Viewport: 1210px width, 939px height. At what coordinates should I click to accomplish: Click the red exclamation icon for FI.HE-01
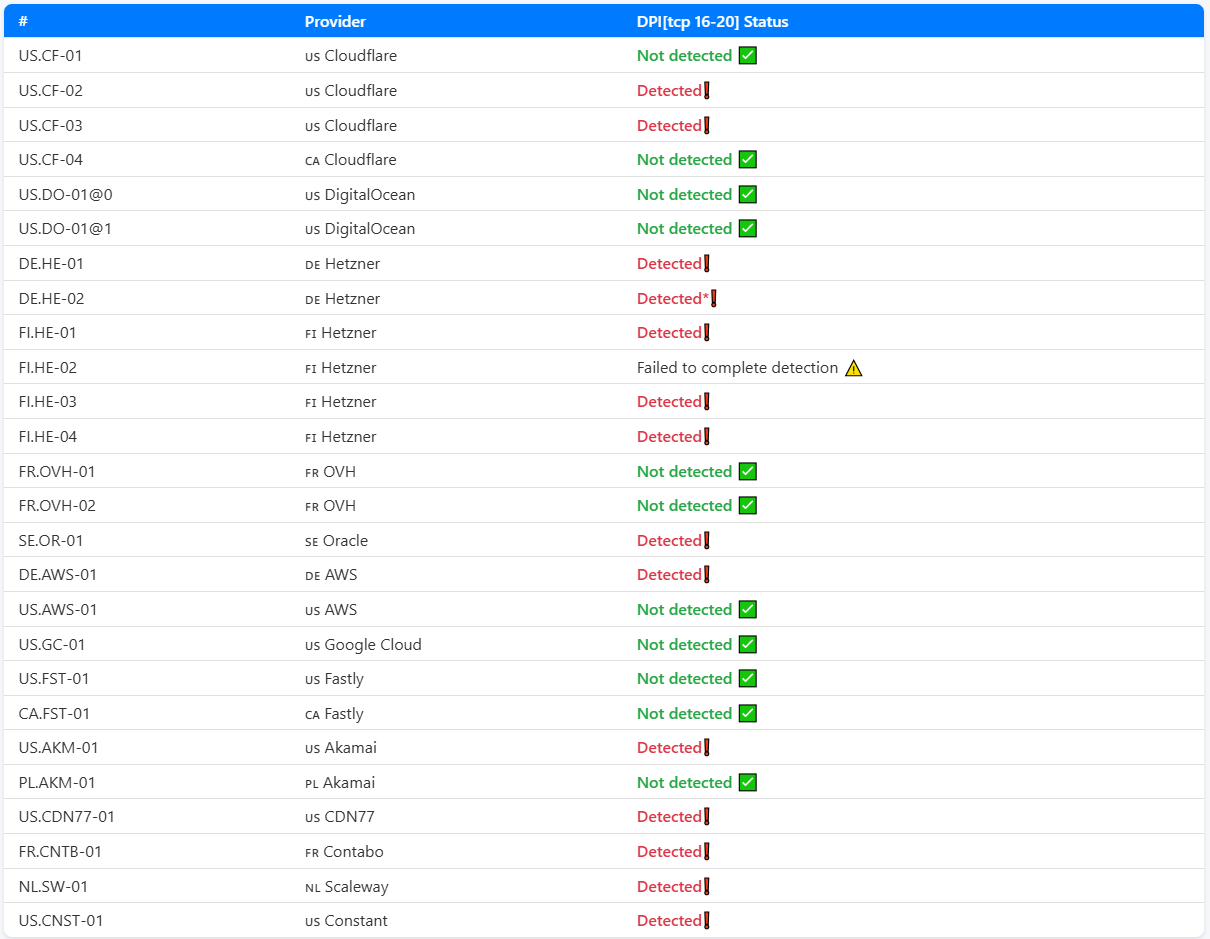tap(707, 333)
